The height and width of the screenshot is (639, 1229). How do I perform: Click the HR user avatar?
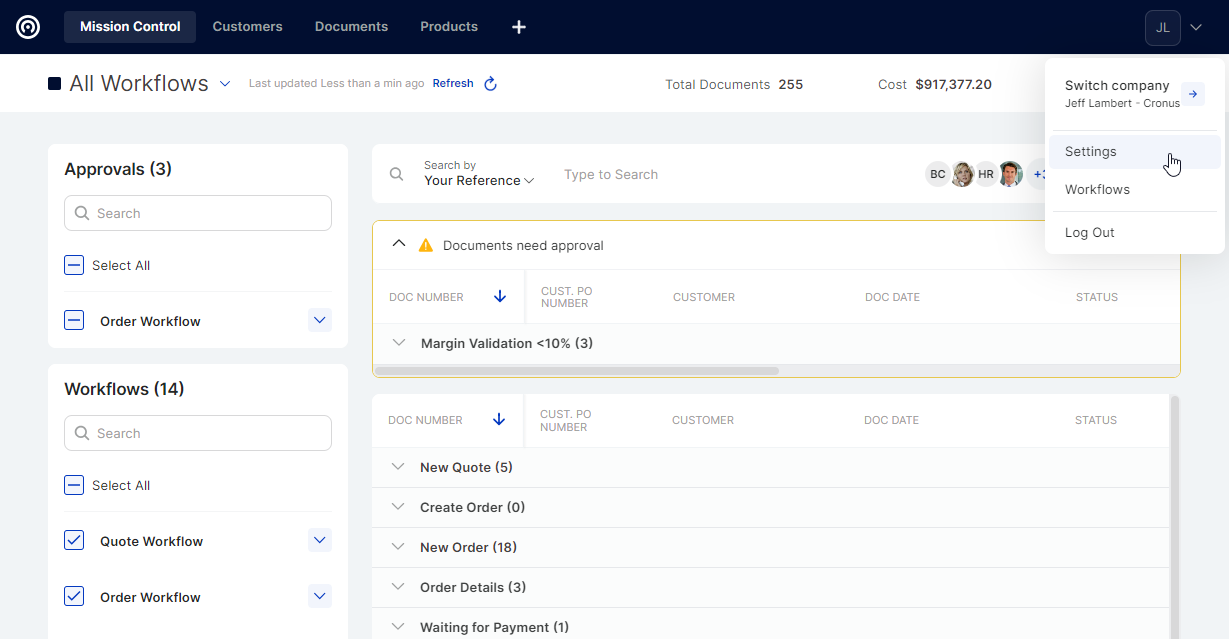(x=986, y=174)
